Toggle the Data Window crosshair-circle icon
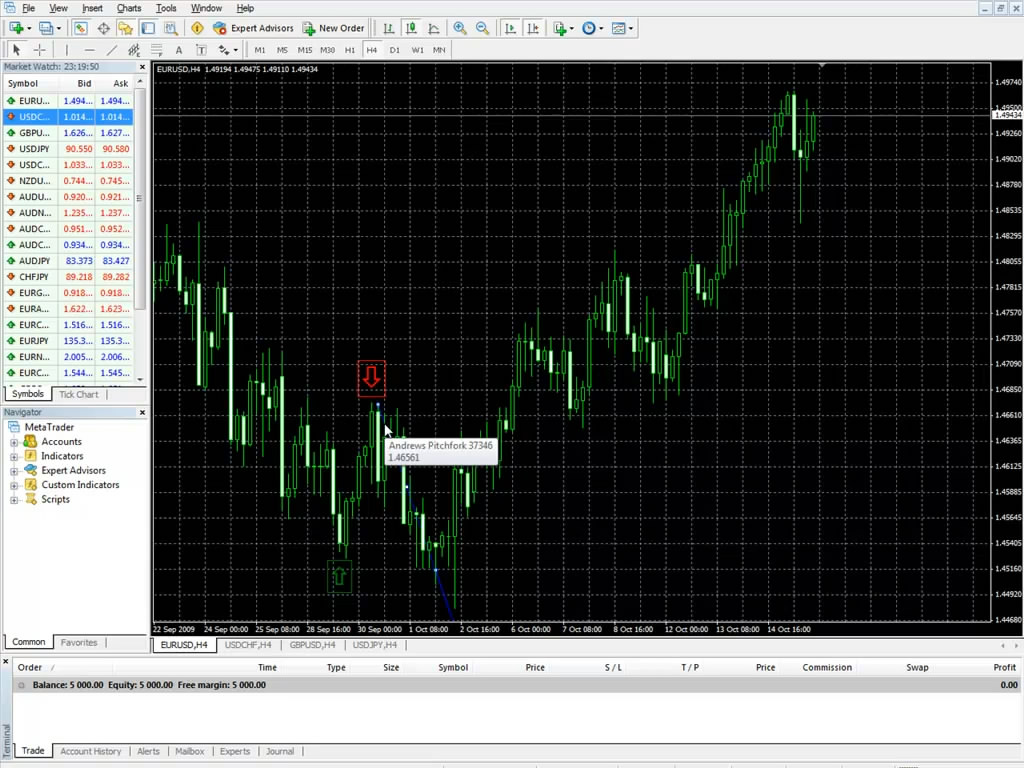1024x768 pixels. (103, 28)
